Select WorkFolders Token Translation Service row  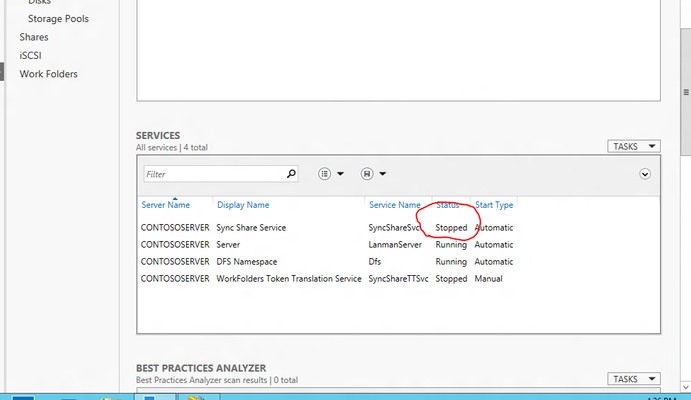327,279
